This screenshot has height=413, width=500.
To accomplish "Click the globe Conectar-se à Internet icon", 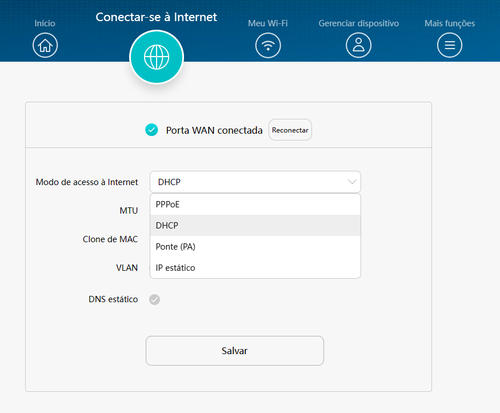I will [x=157, y=57].
